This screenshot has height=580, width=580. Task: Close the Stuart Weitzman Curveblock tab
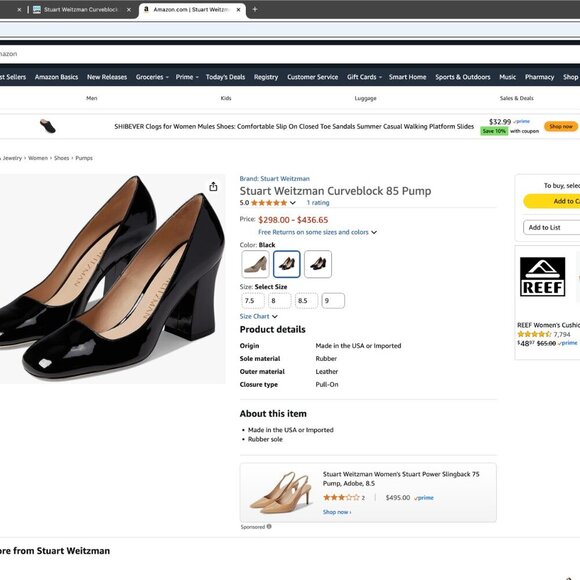click(x=129, y=10)
